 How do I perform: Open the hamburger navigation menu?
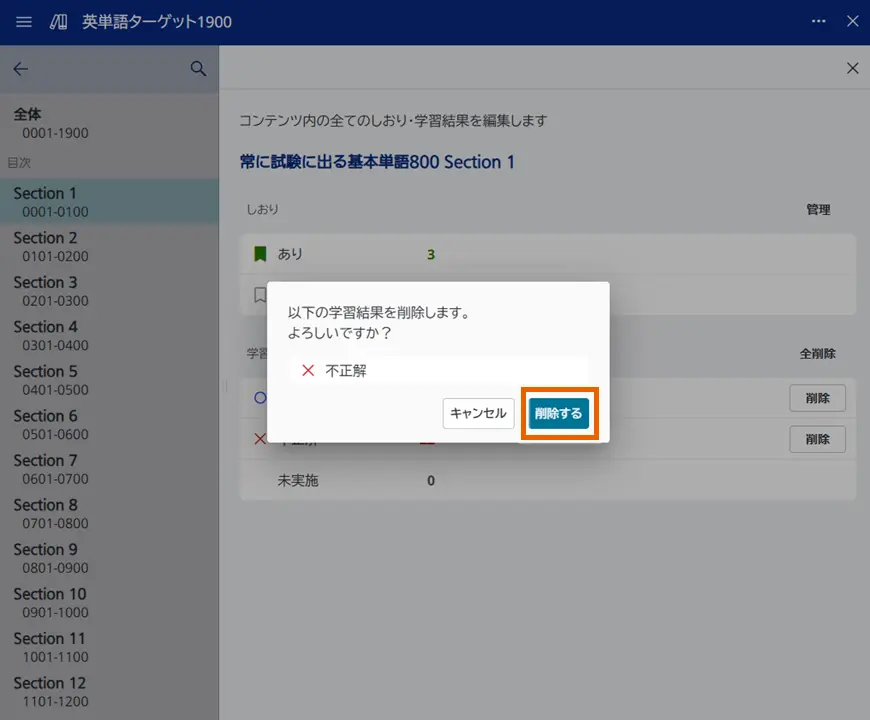pyautogui.click(x=24, y=21)
